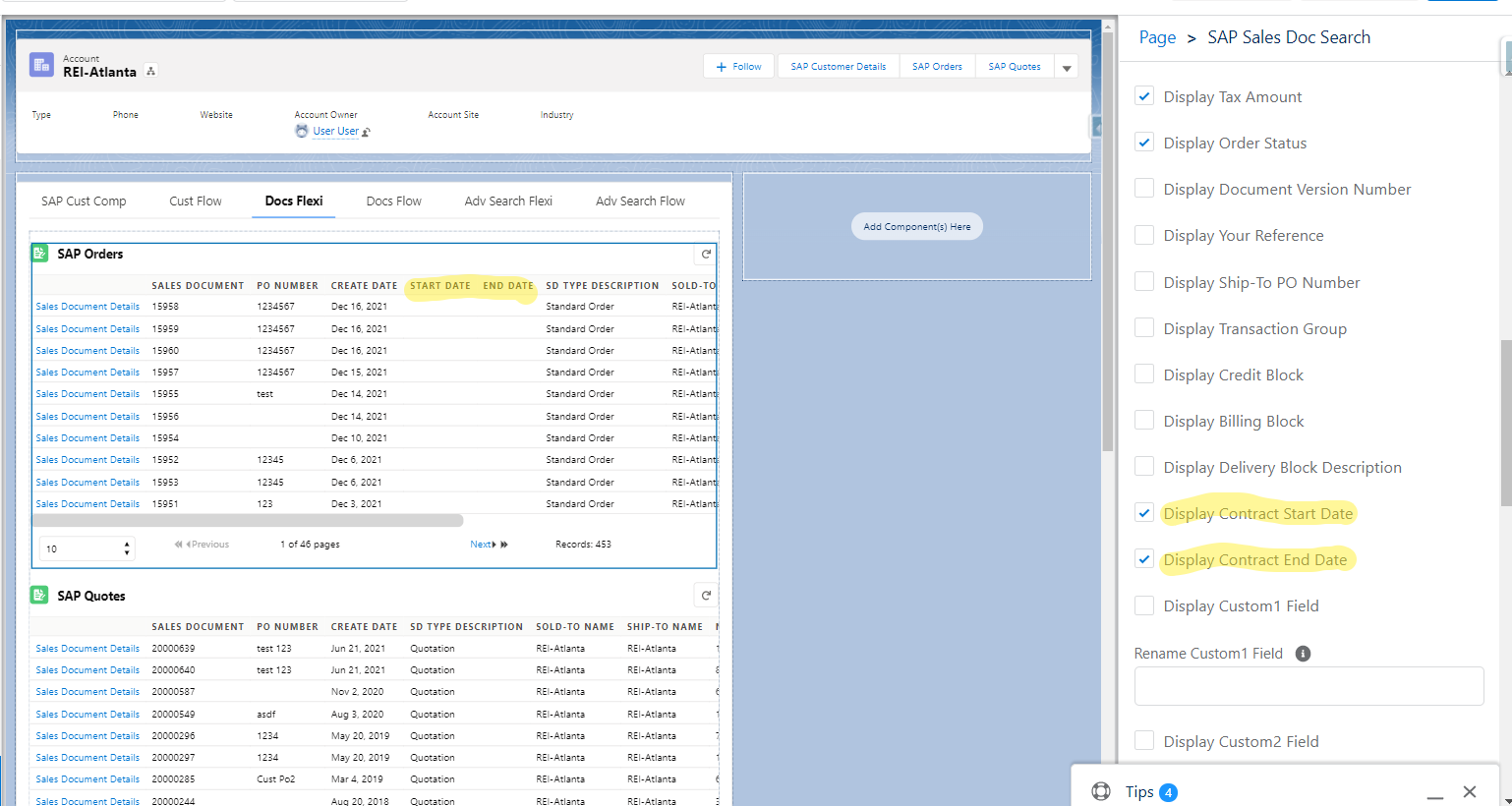Enable Display Delivery Block Description
1512x806 pixels.
[1144, 467]
